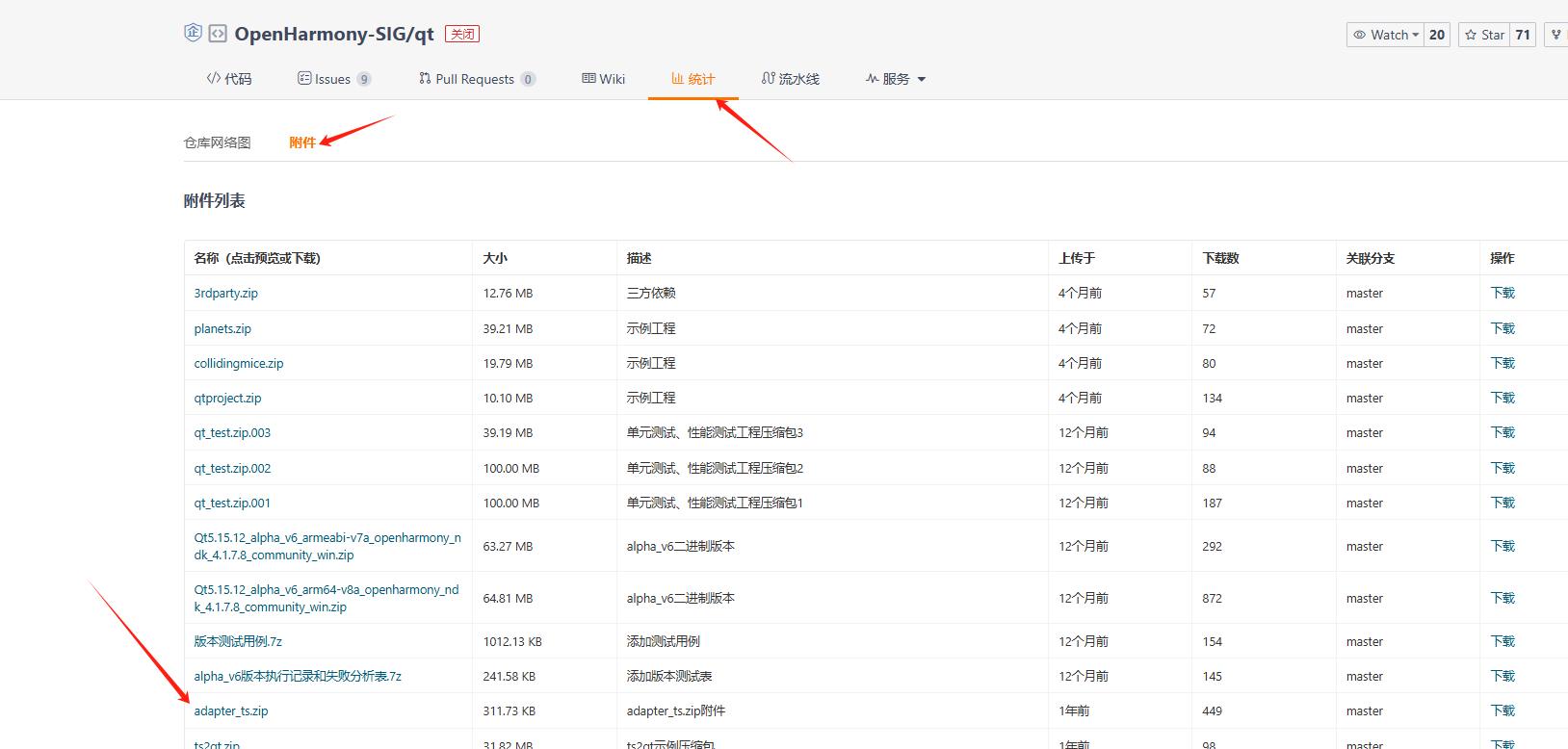Download 3rdparty.zip via 下载 link
This screenshot has width=1568, height=749.
1503,293
